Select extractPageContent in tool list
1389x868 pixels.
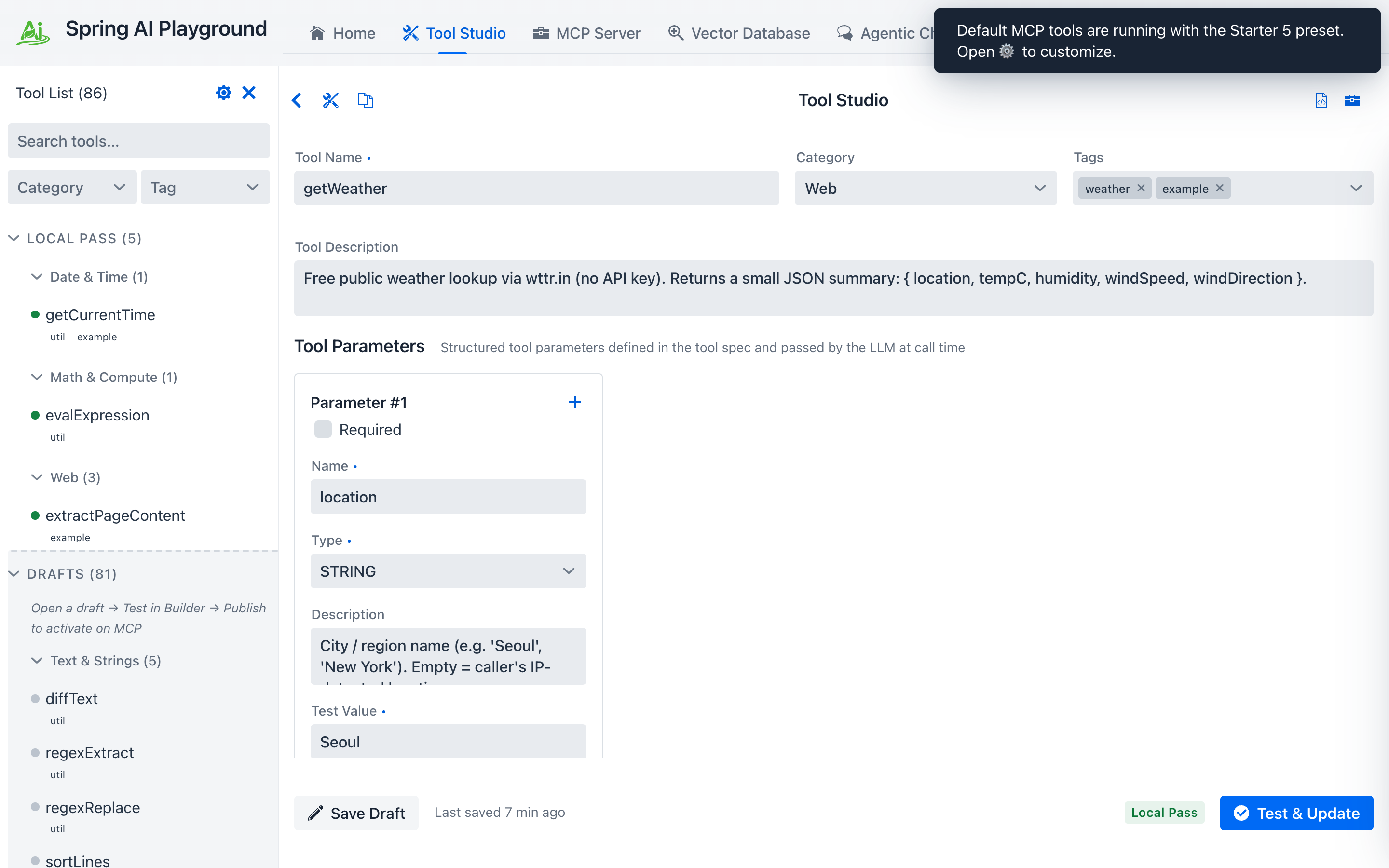(115, 515)
